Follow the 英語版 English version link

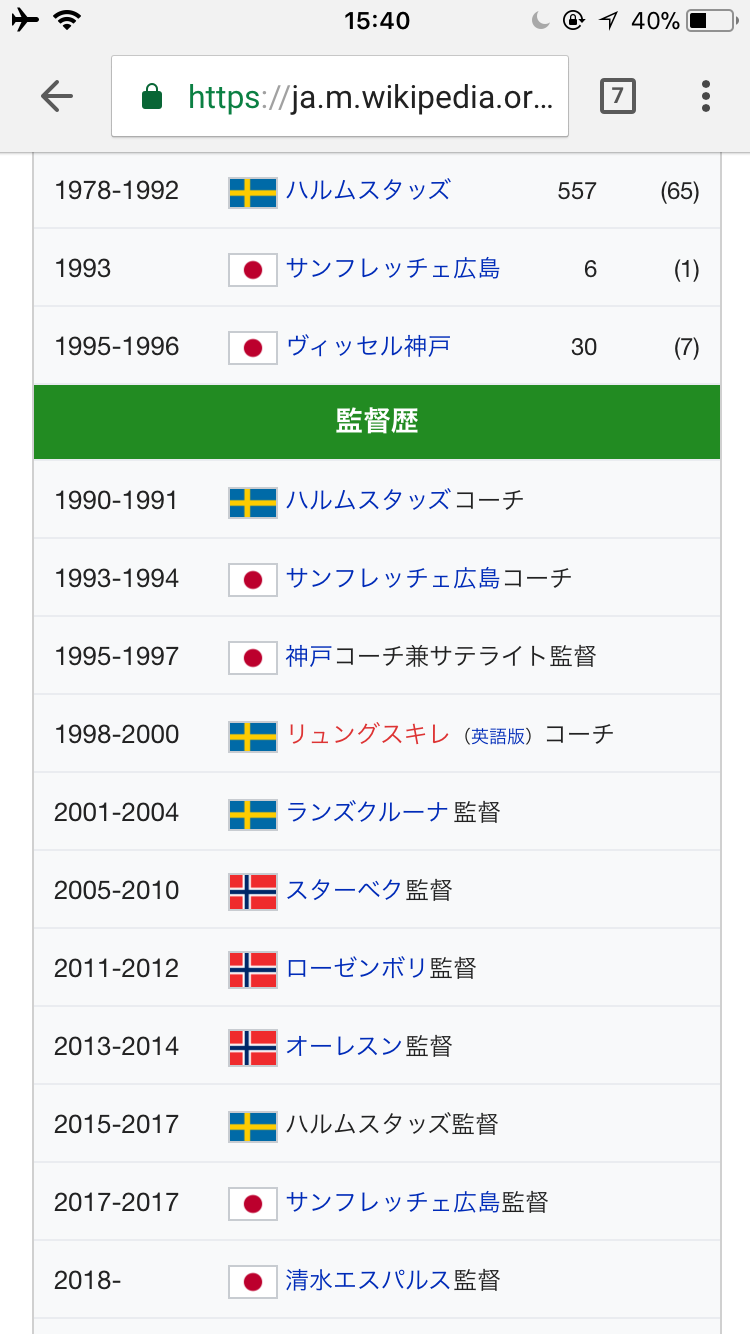pos(498,736)
